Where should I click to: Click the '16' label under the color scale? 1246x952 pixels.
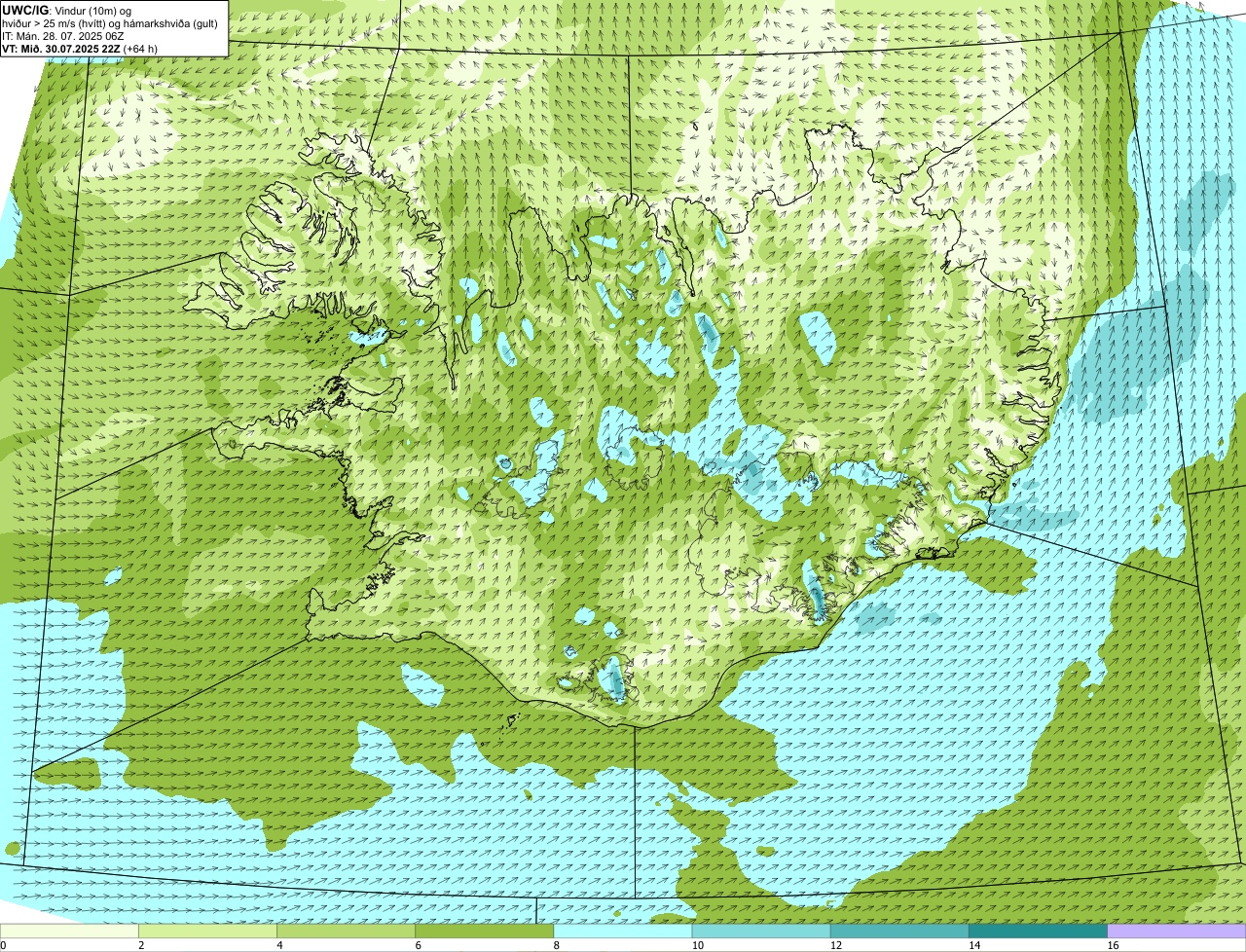click(1113, 945)
